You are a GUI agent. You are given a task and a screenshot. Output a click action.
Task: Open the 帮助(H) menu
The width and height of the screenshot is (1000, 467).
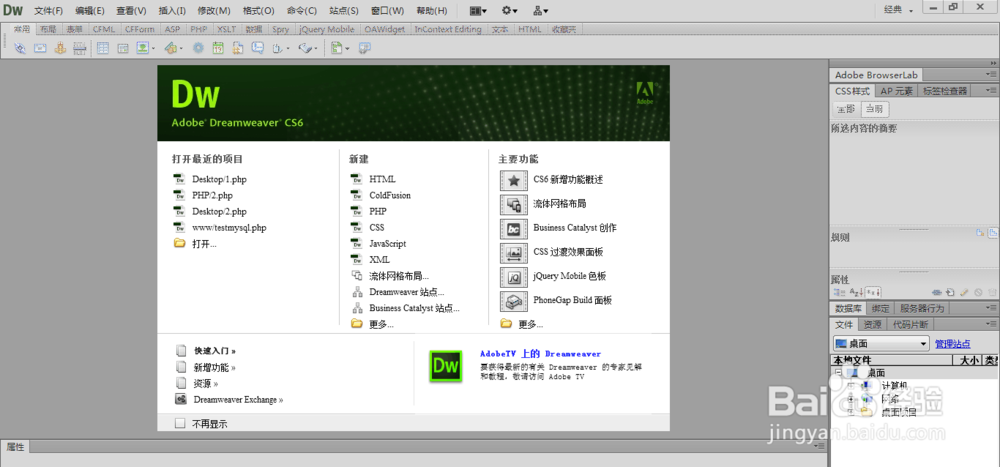click(x=431, y=11)
